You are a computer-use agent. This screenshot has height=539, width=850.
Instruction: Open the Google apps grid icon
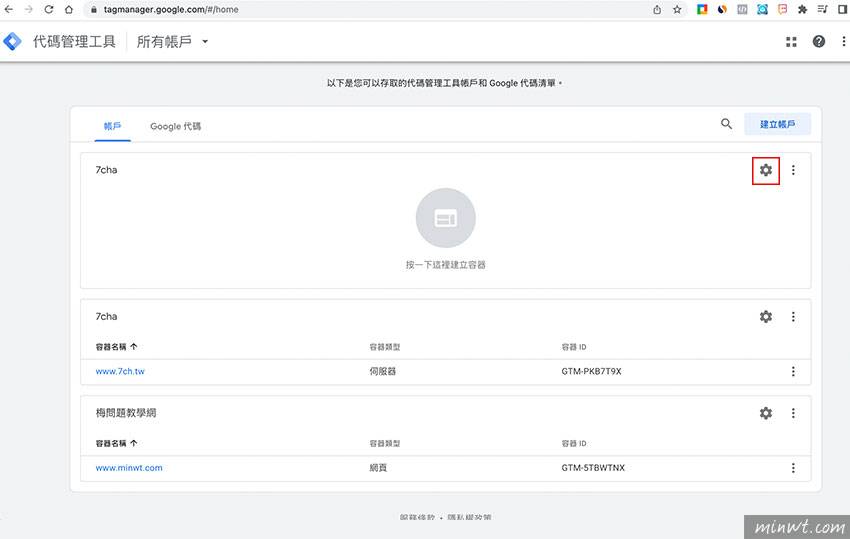pos(791,42)
